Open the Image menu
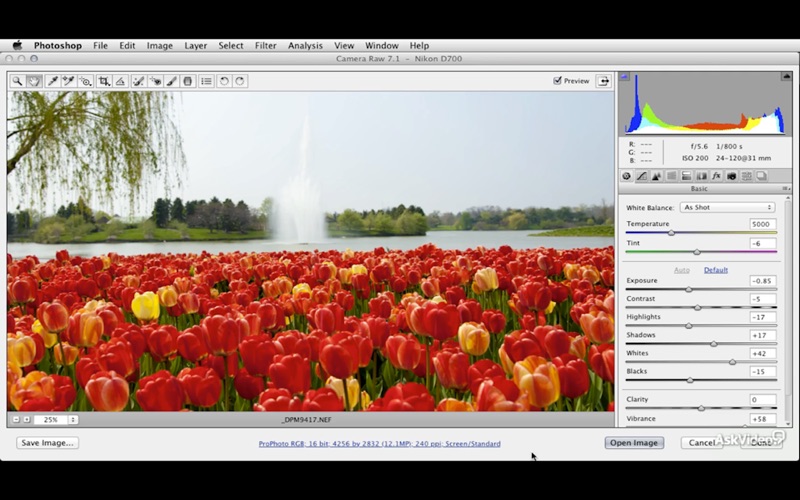 [x=160, y=45]
